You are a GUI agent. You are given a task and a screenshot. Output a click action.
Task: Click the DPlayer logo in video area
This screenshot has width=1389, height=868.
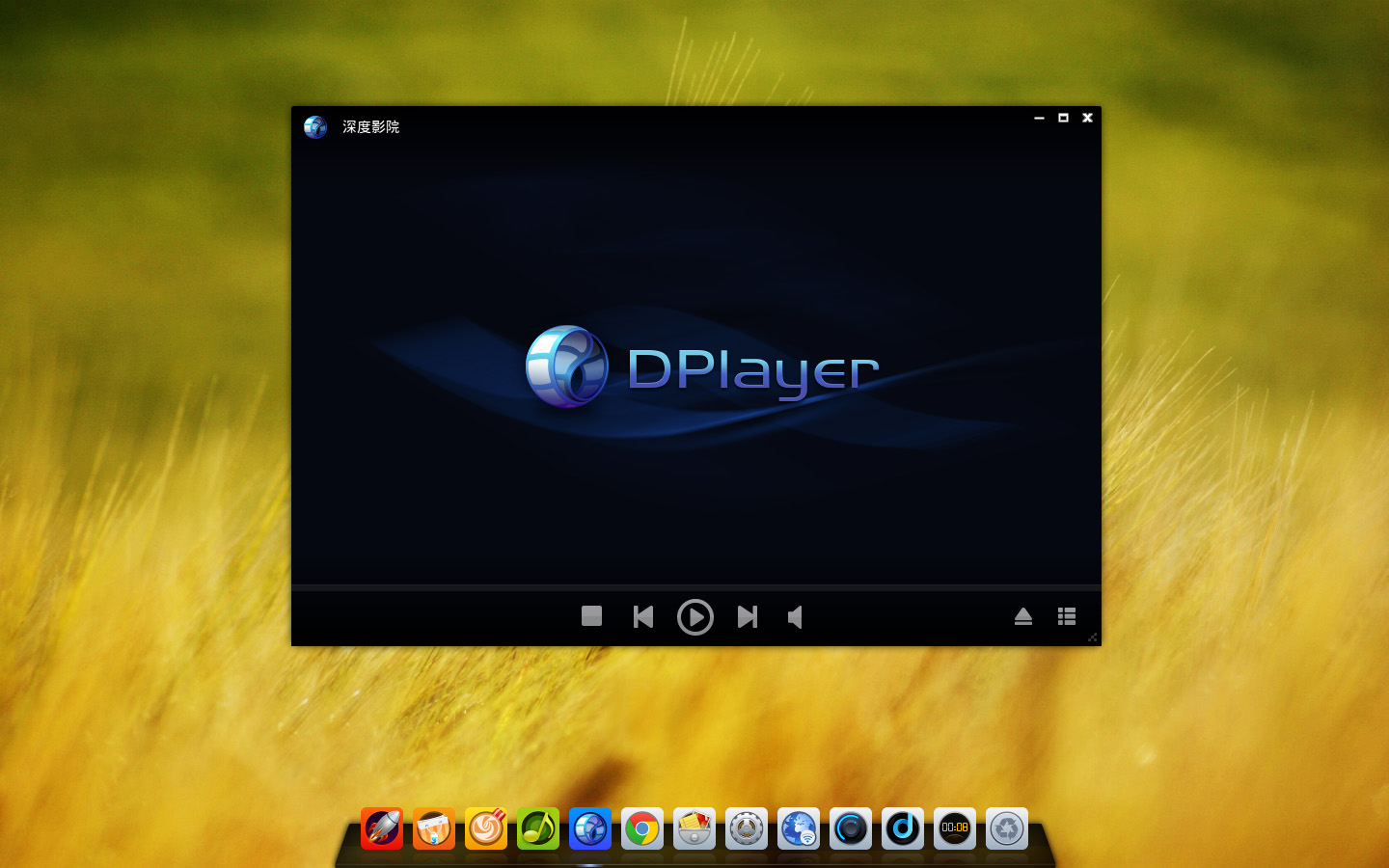702,367
